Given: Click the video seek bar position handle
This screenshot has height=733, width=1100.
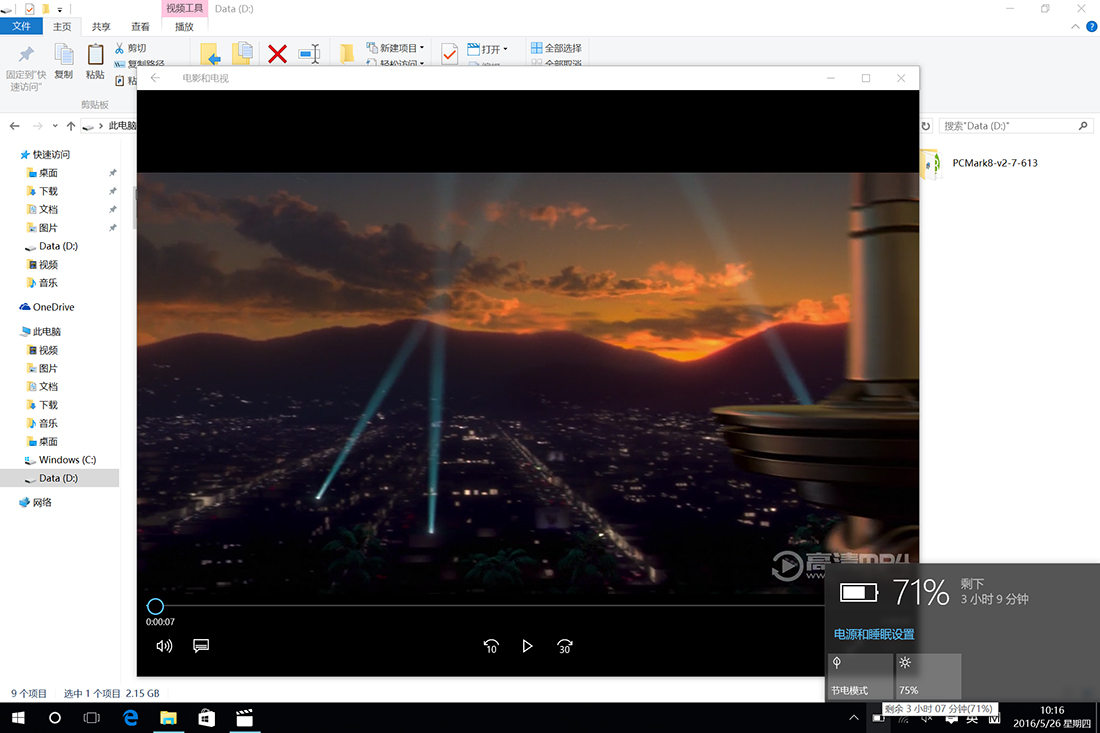Looking at the screenshot, I should 155,606.
